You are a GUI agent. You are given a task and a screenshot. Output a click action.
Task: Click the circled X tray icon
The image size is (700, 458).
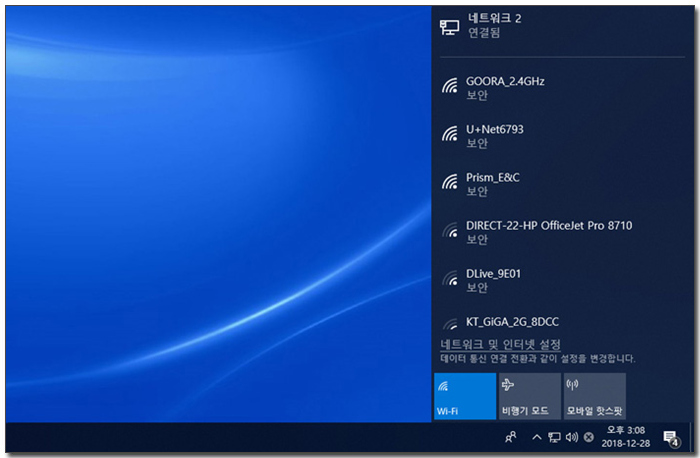click(x=589, y=437)
